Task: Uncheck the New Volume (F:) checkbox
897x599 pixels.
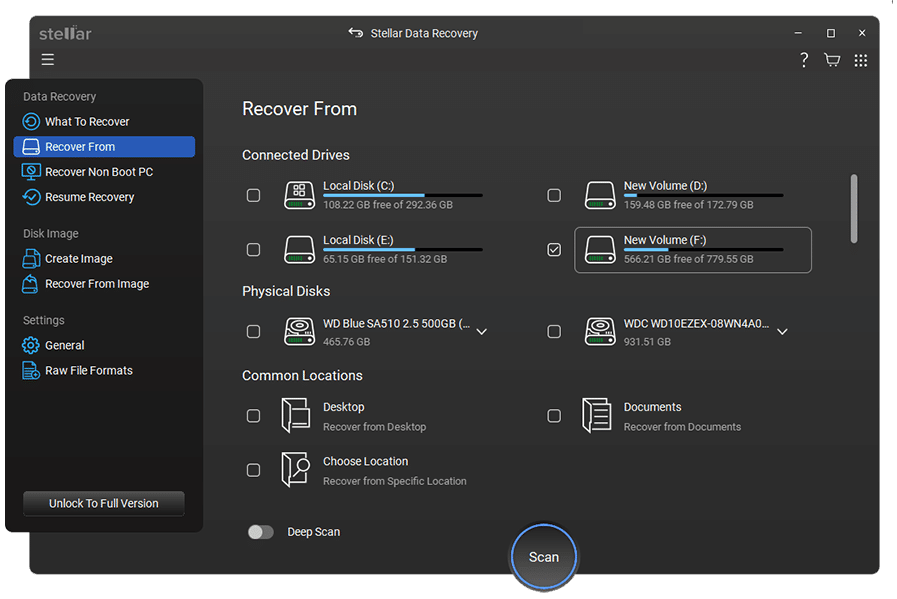Action: [x=554, y=250]
